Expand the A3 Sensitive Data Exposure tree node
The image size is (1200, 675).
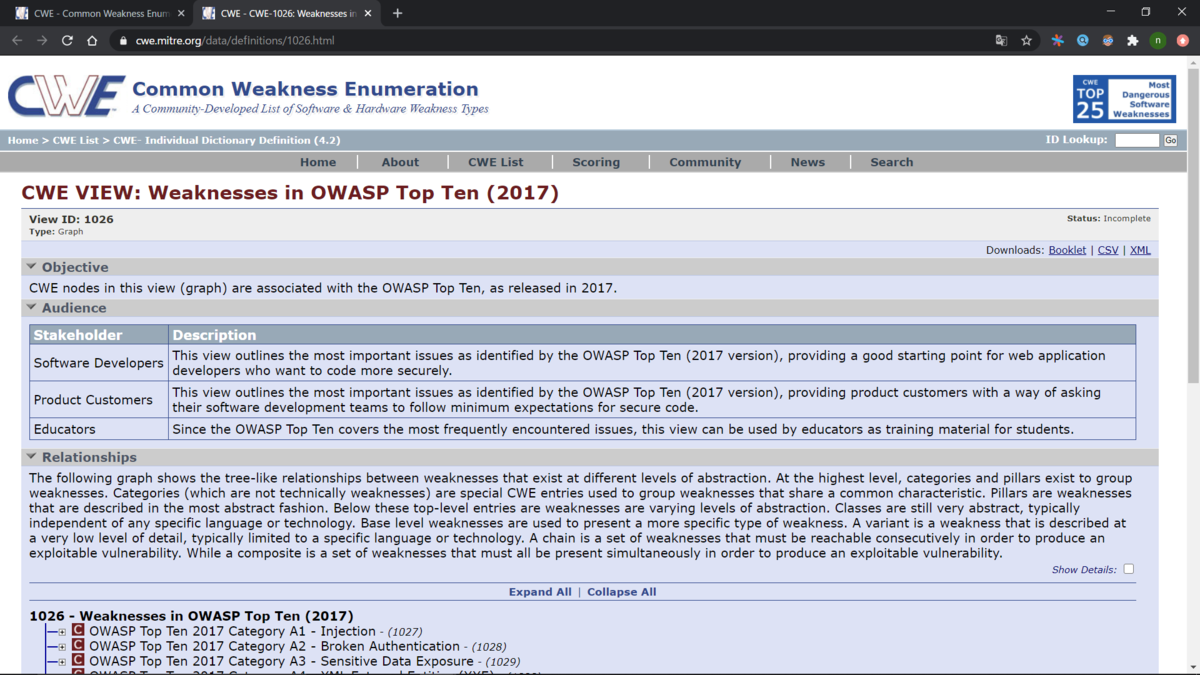(62, 662)
